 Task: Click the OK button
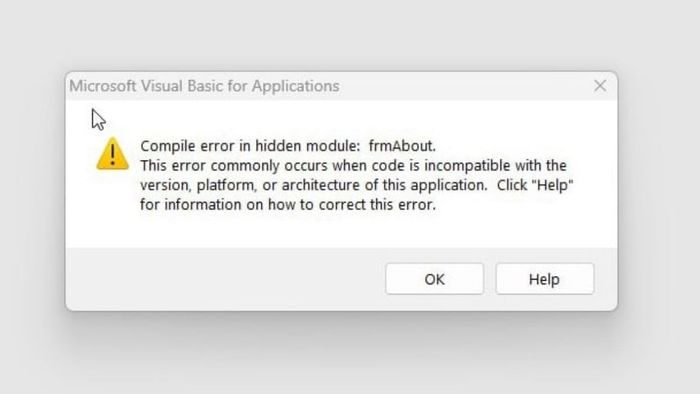coord(434,279)
